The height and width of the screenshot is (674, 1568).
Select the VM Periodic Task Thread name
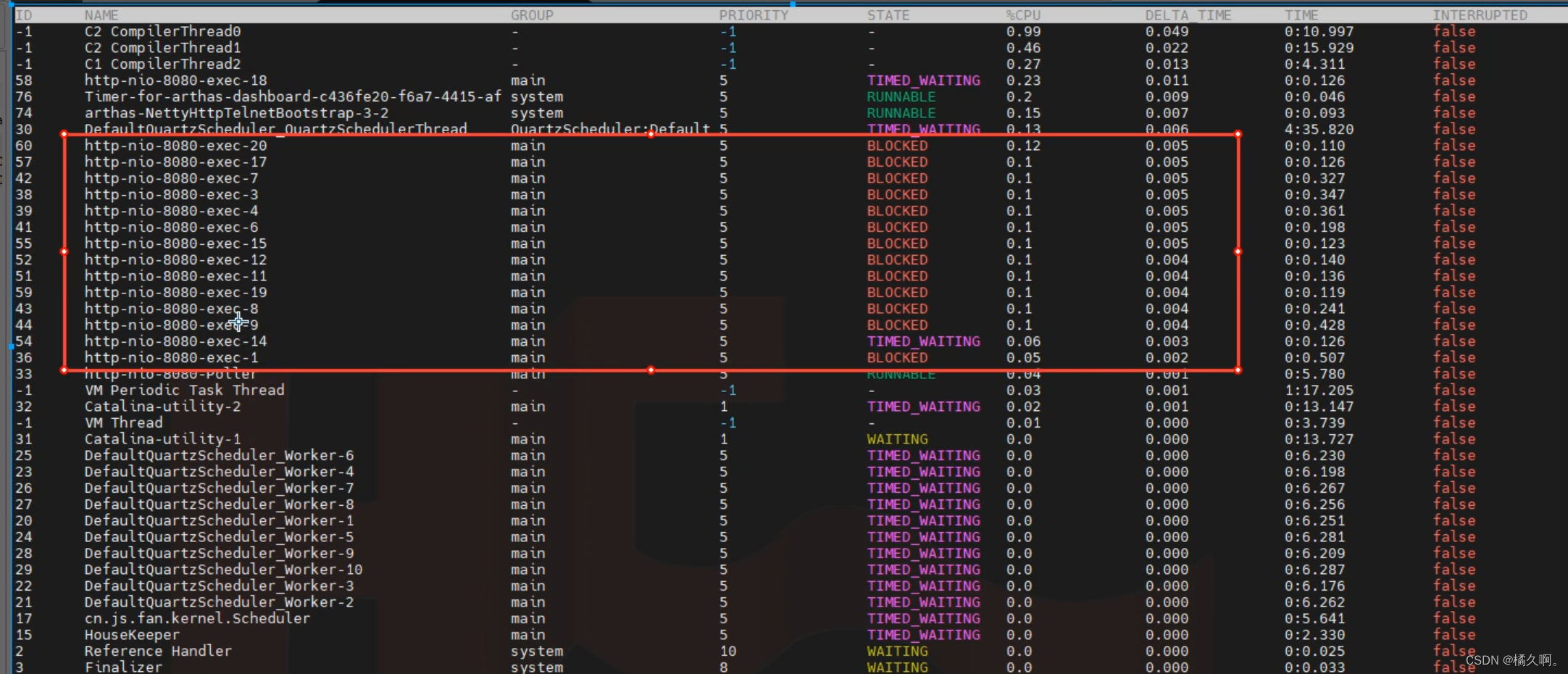184,391
